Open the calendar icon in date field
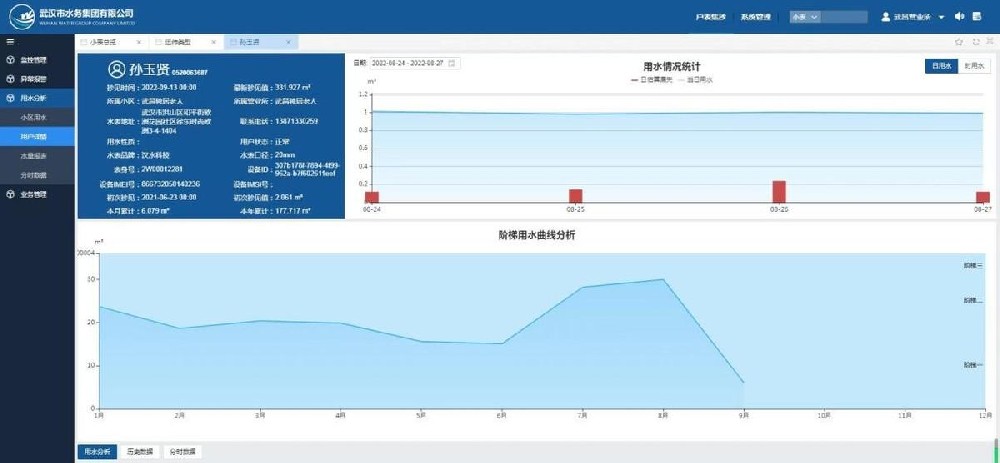Screen dimensions: 1000x463 click(452, 63)
